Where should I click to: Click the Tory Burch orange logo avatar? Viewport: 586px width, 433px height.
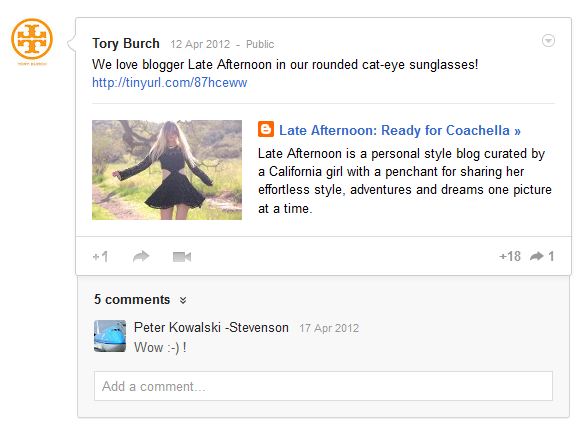point(32,39)
